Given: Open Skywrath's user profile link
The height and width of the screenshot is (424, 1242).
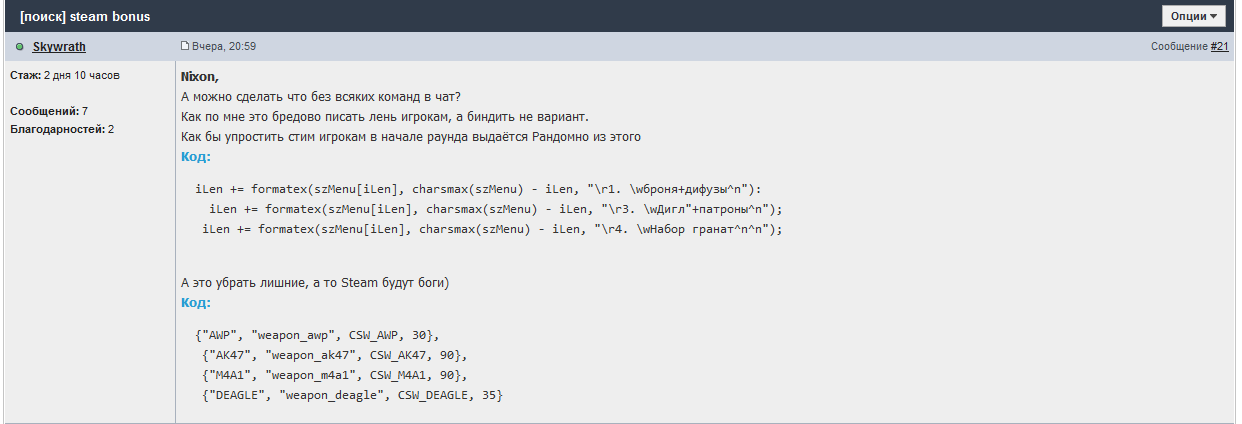Looking at the screenshot, I should (x=60, y=47).
